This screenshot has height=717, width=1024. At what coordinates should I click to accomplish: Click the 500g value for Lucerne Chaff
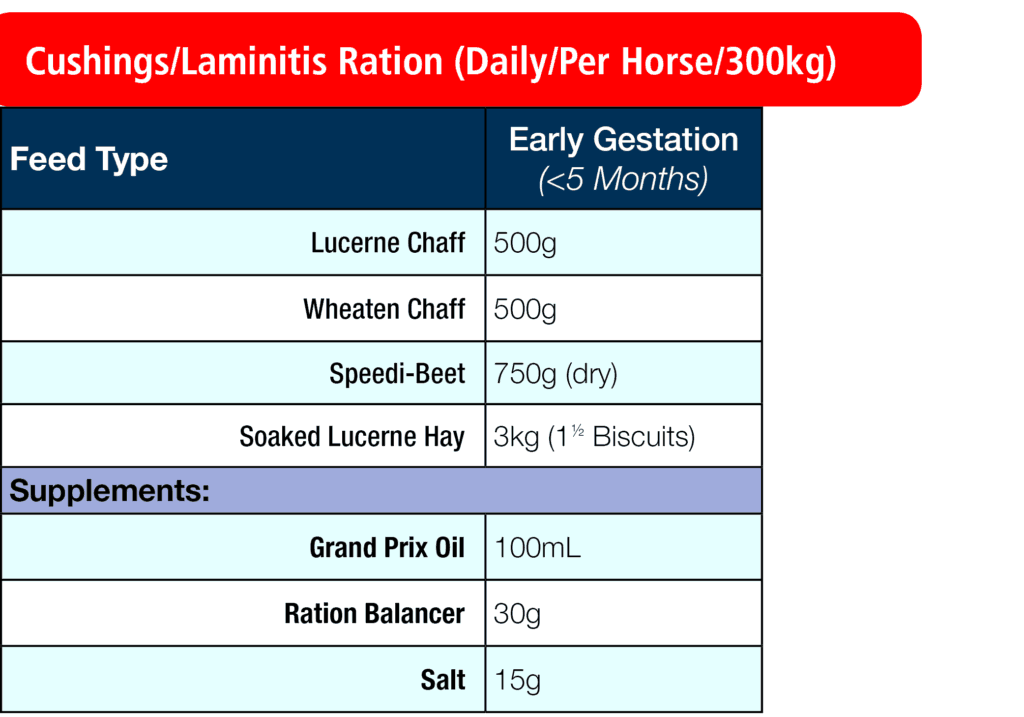click(525, 243)
